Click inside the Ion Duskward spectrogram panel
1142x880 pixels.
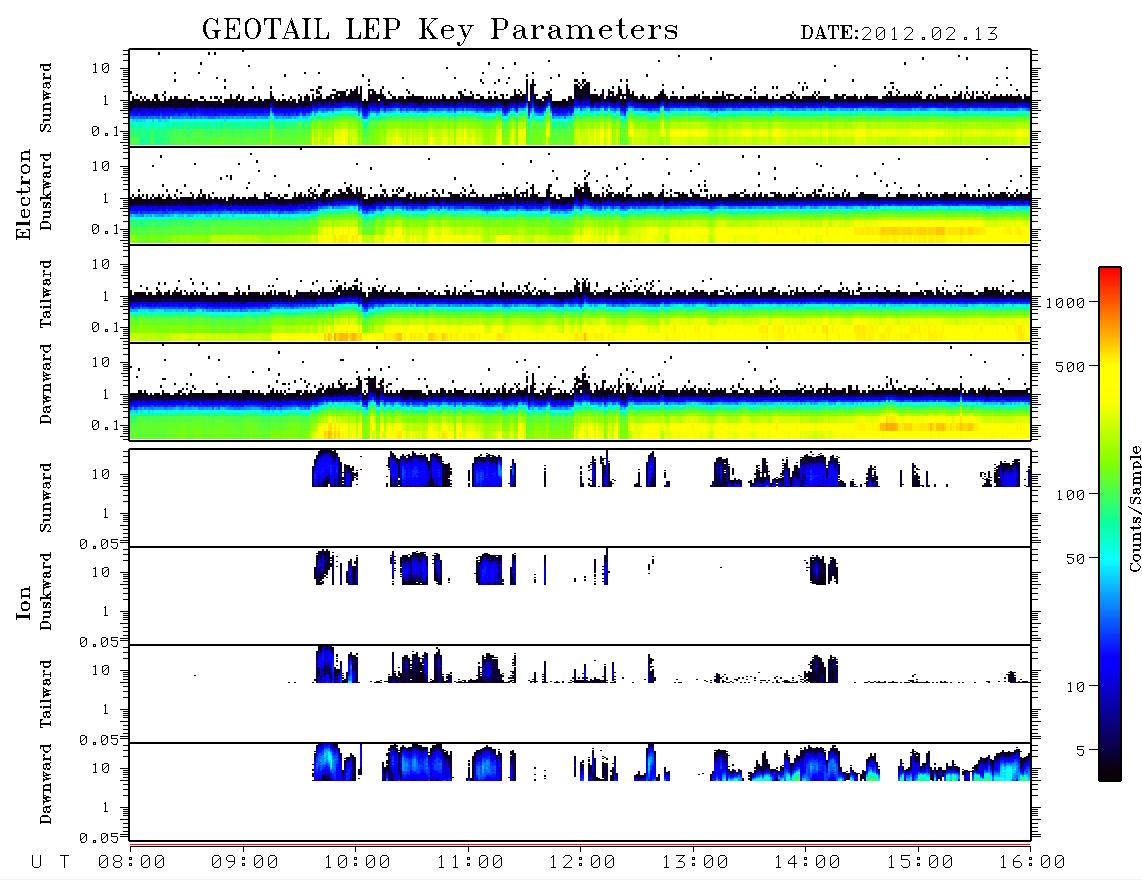pos(580,596)
